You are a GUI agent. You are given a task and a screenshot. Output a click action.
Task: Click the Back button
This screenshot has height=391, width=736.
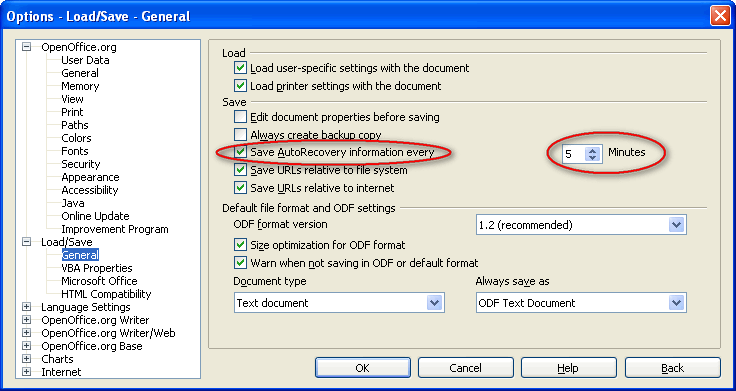point(673,368)
